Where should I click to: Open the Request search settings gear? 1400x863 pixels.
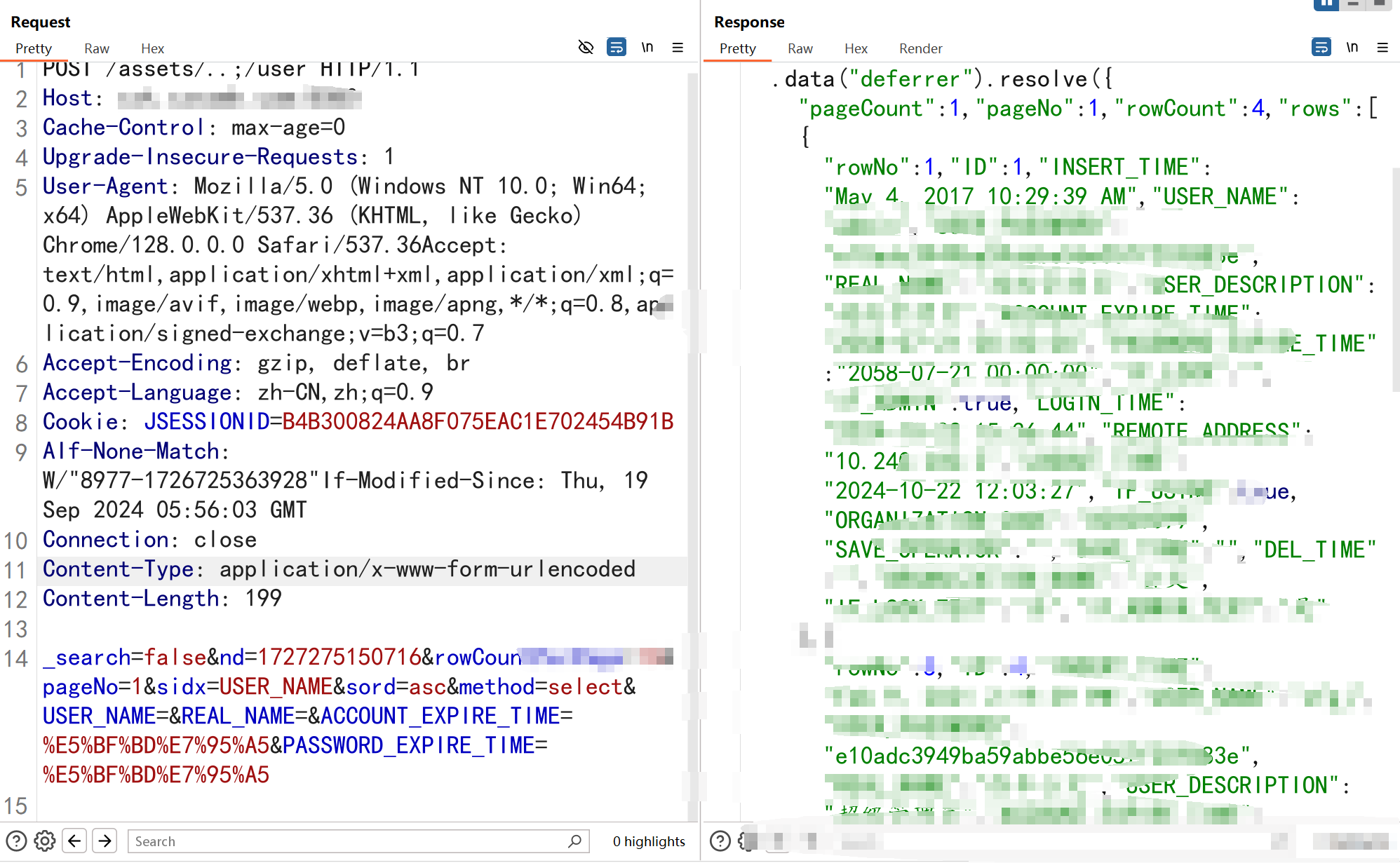(45, 841)
